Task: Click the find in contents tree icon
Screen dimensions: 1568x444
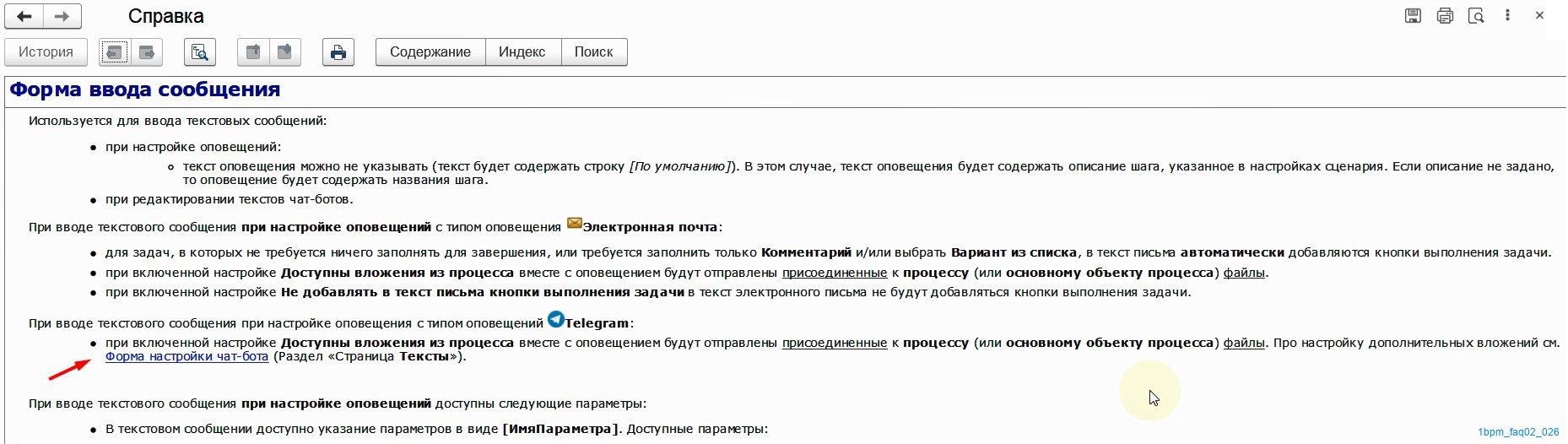Action: click(200, 52)
